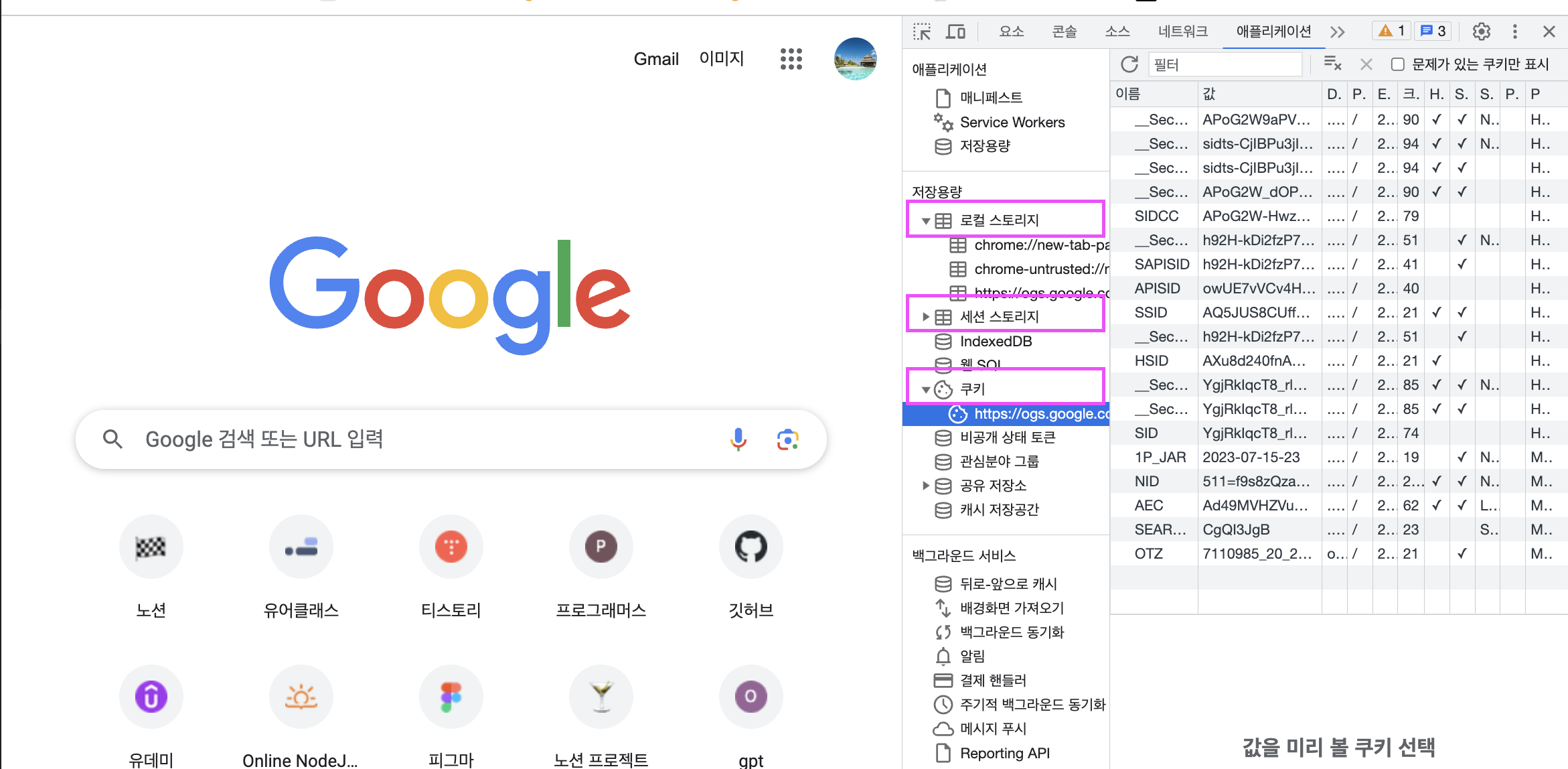The height and width of the screenshot is (769, 1568).
Task: Open the Google apps grid
Action: point(791,59)
